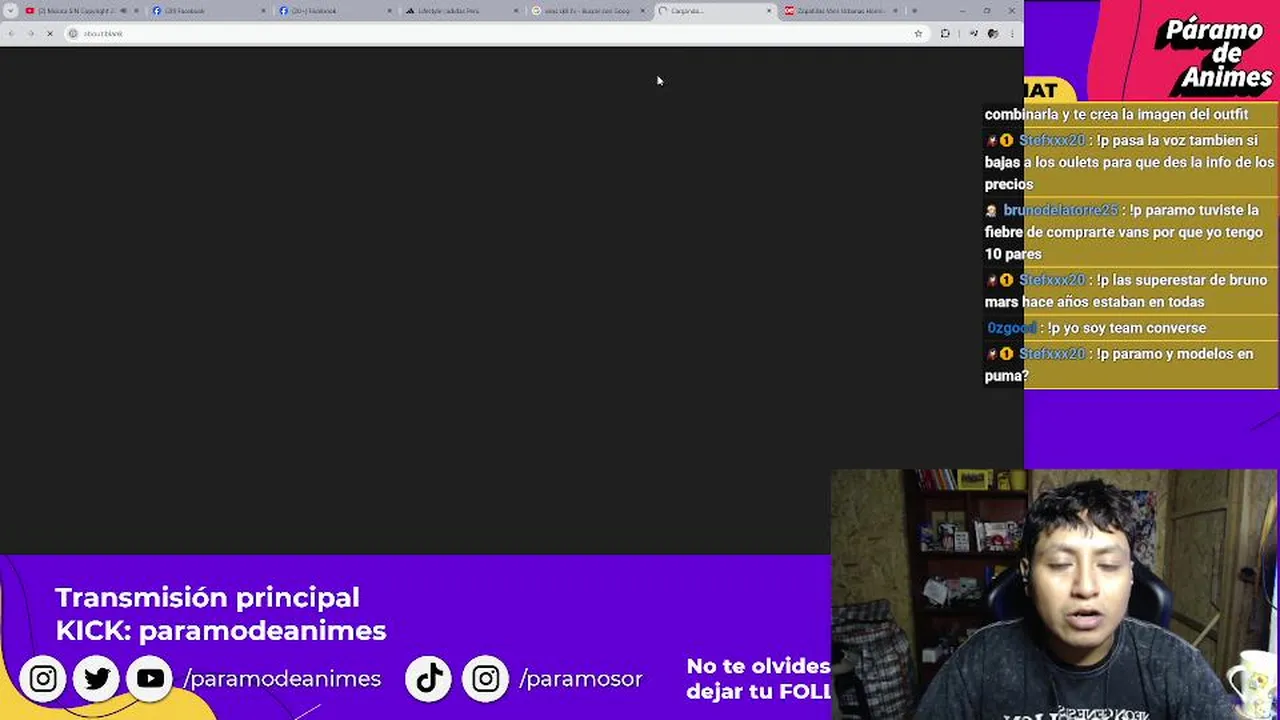Click the TikTok icon in the banner
Screen dimensions: 1280x720
point(429,679)
